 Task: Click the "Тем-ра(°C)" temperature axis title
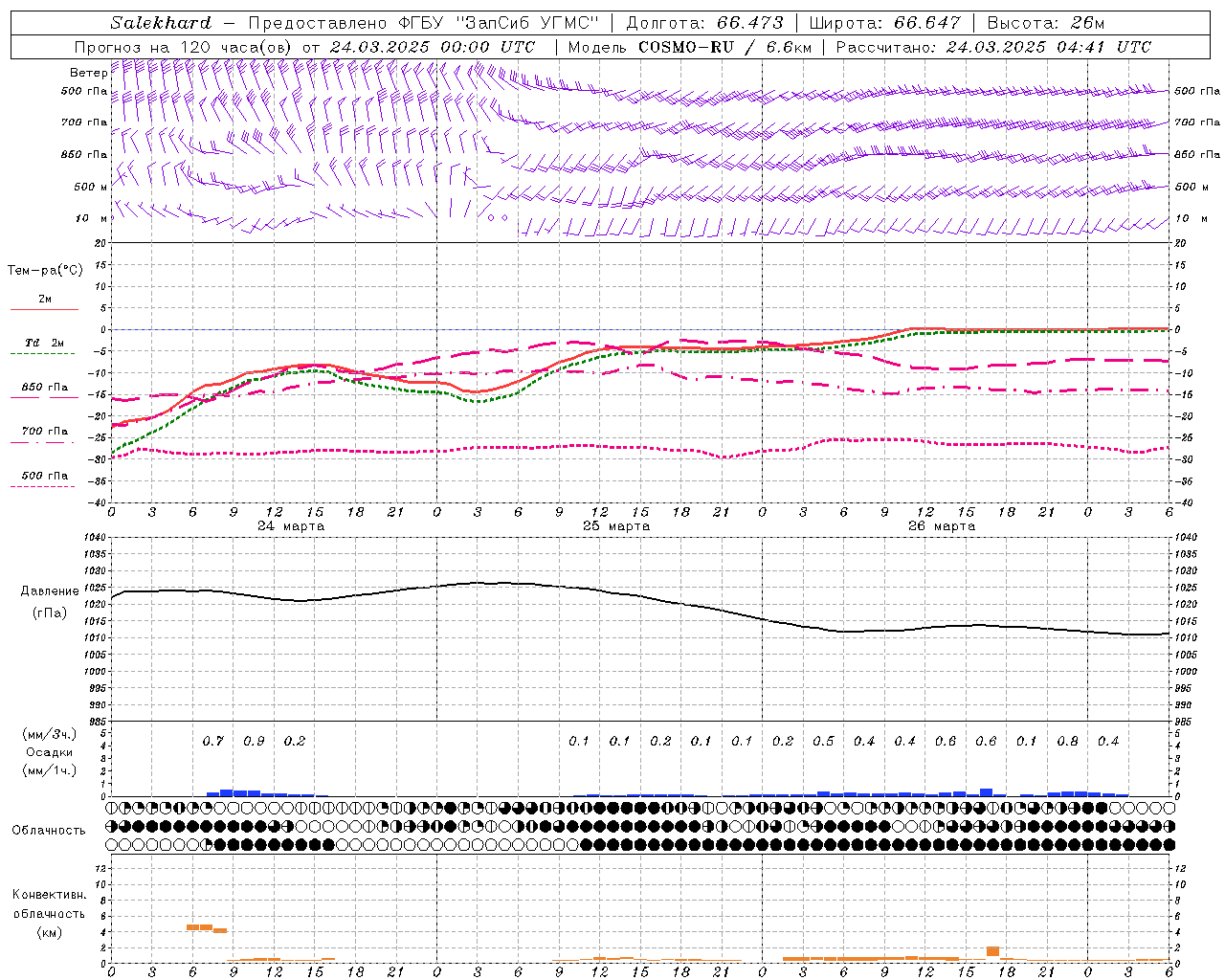tap(45, 271)
